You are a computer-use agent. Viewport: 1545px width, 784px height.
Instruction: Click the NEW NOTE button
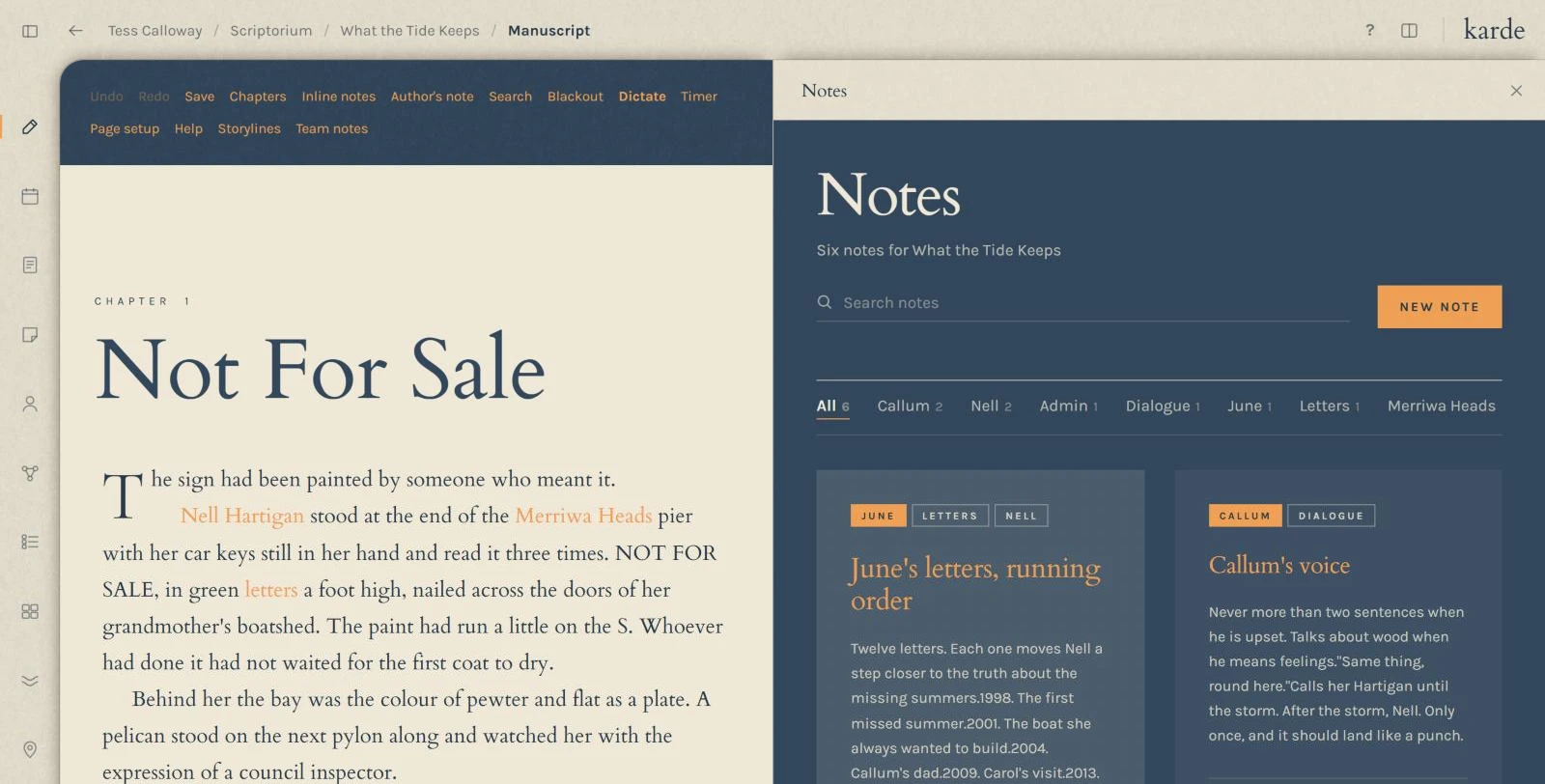pos(1440,307)
